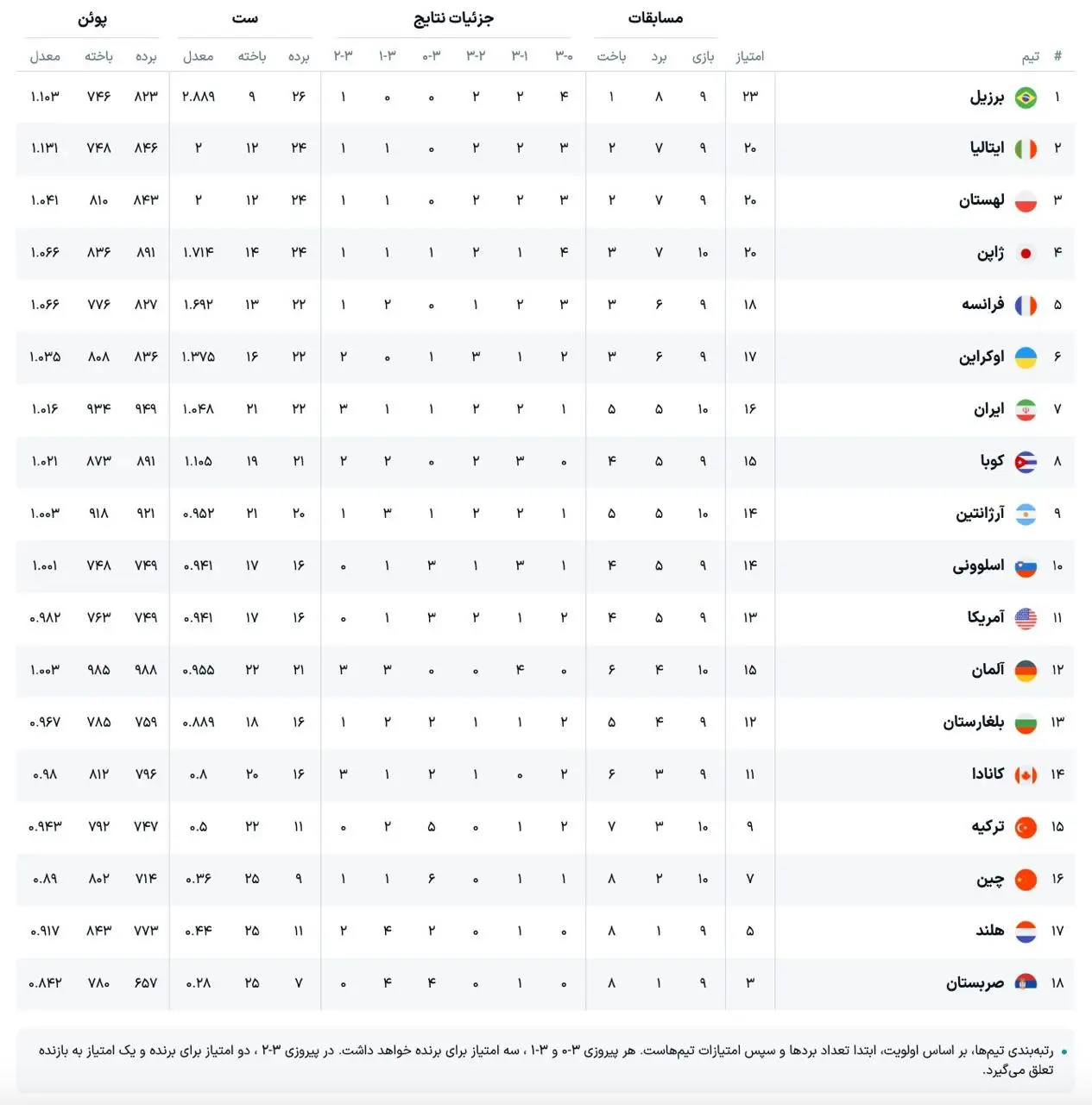Click the تیم column header

click(x=1031, y=56)
